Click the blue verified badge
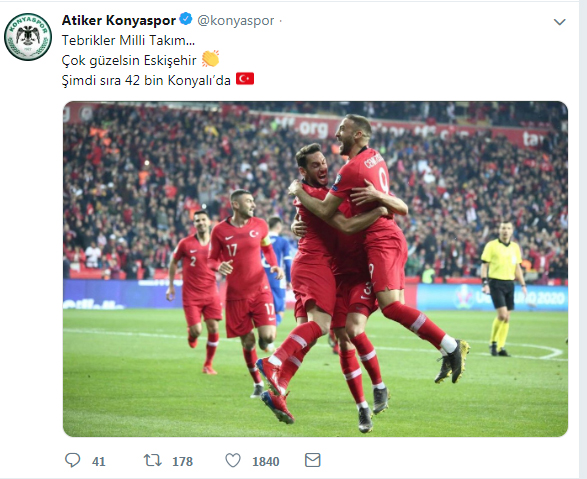Image resolution: width=587 pixels, height=479 pixels. [186, 19]
